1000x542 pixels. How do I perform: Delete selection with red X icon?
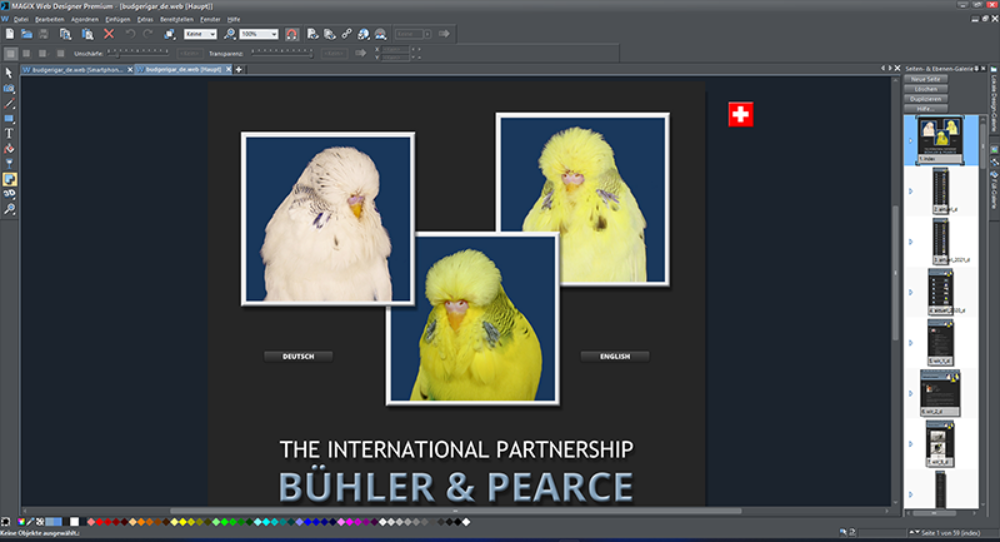click(x=109, y=34)
